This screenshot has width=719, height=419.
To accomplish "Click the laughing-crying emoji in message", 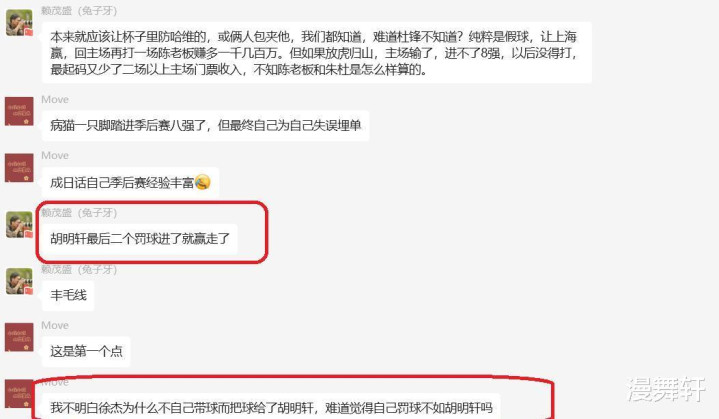I will point(202,182).
